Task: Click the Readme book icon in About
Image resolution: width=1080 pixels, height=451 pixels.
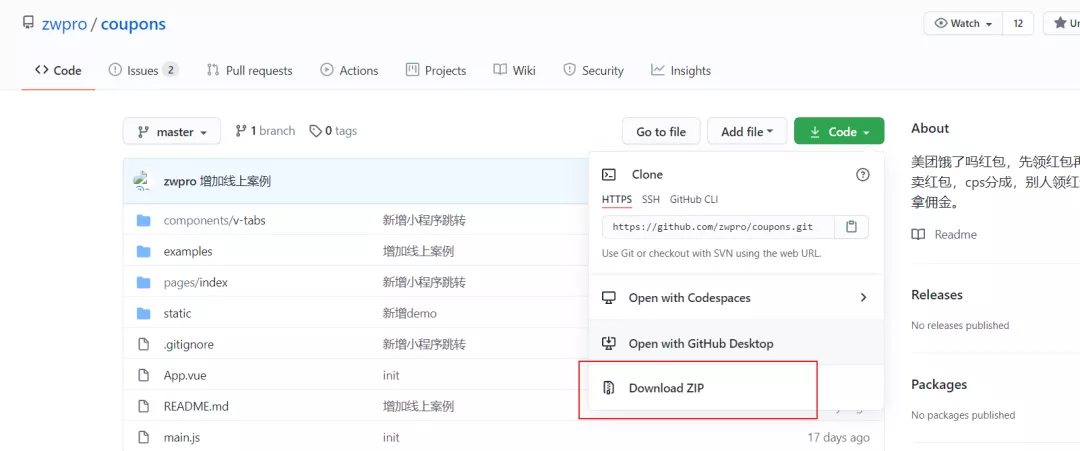Action: [x=917, y=235]
